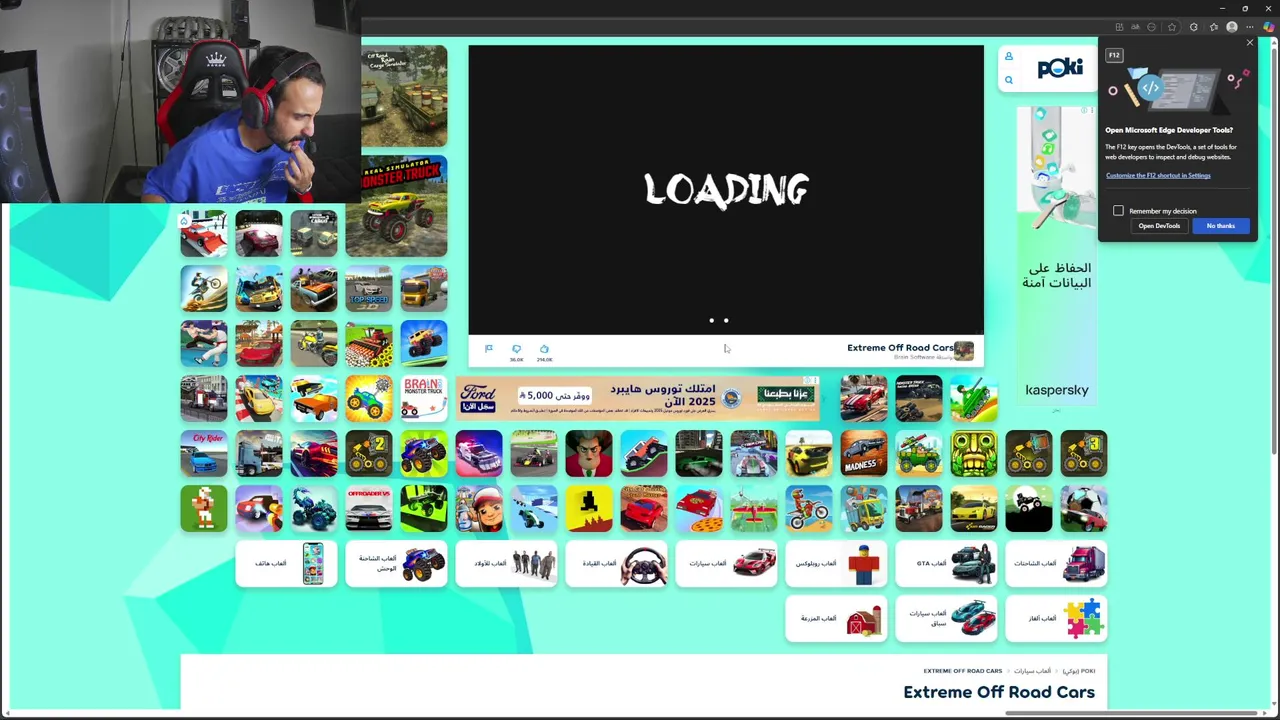Open the Scary Teacher face game tile
This screenshot has height=720, width=1280.
click(589, 453)
